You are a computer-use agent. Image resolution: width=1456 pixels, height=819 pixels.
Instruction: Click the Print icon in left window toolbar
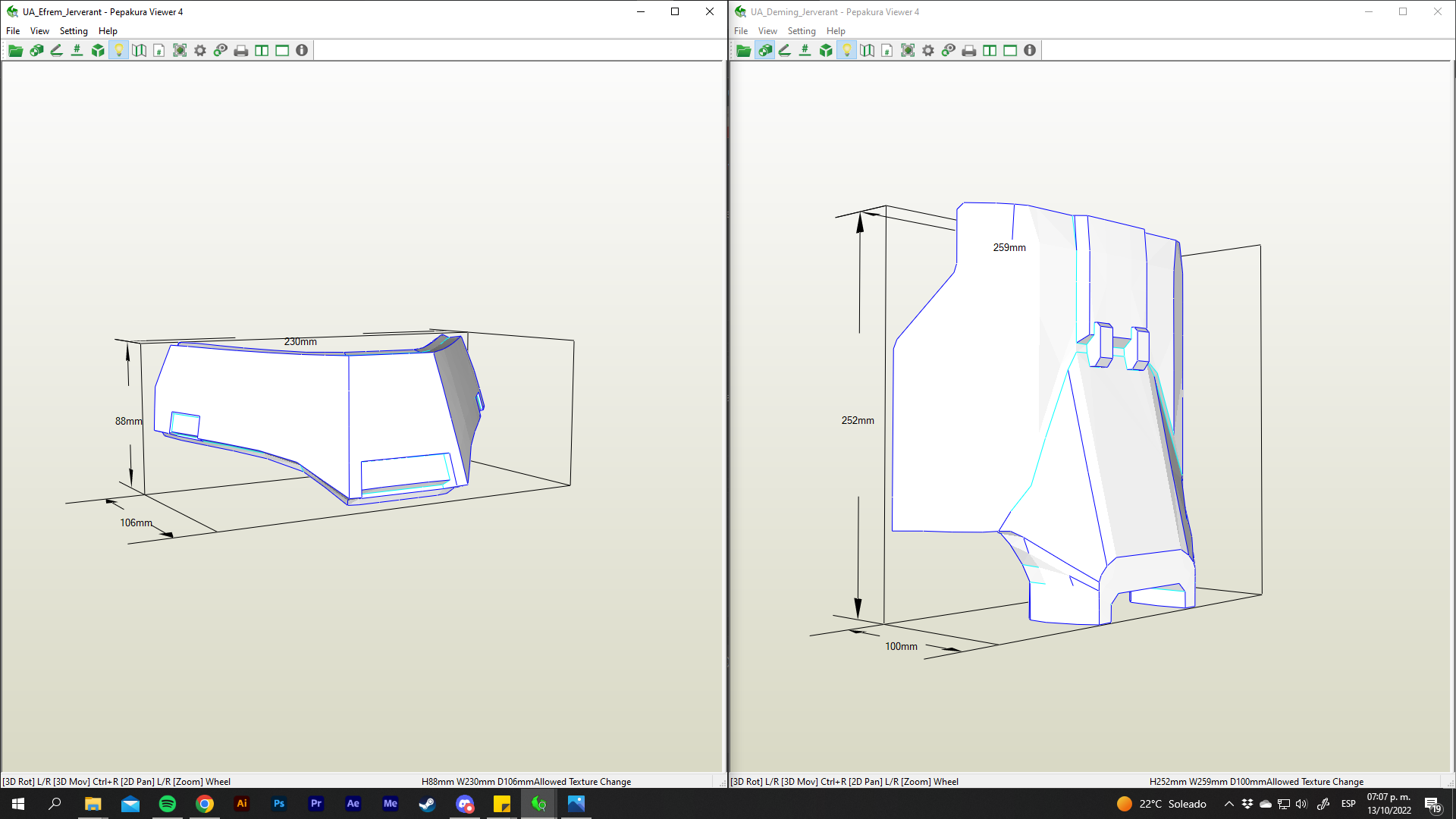pos(241,51)
